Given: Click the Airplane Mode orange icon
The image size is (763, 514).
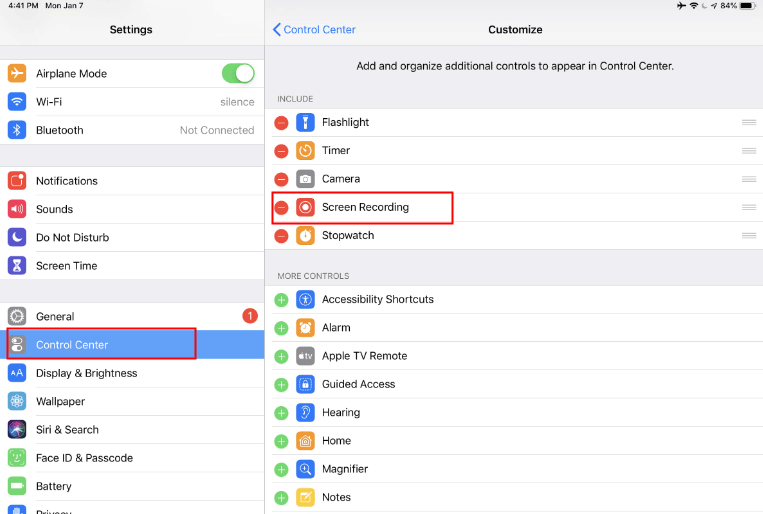Looking at the screenshot, I should coord(17,73).
